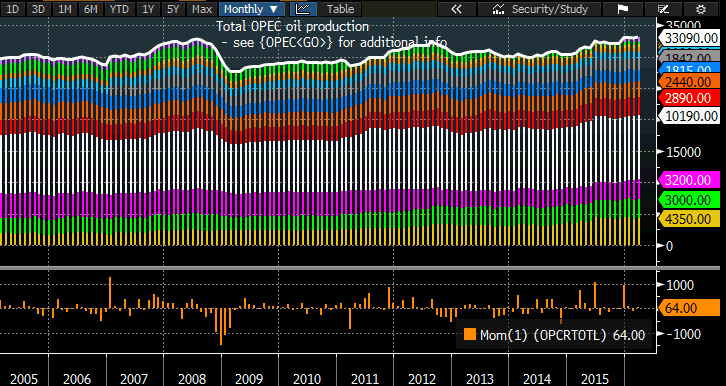Select the 3D time range
This screenshot has height=386, width=726.
38,8
